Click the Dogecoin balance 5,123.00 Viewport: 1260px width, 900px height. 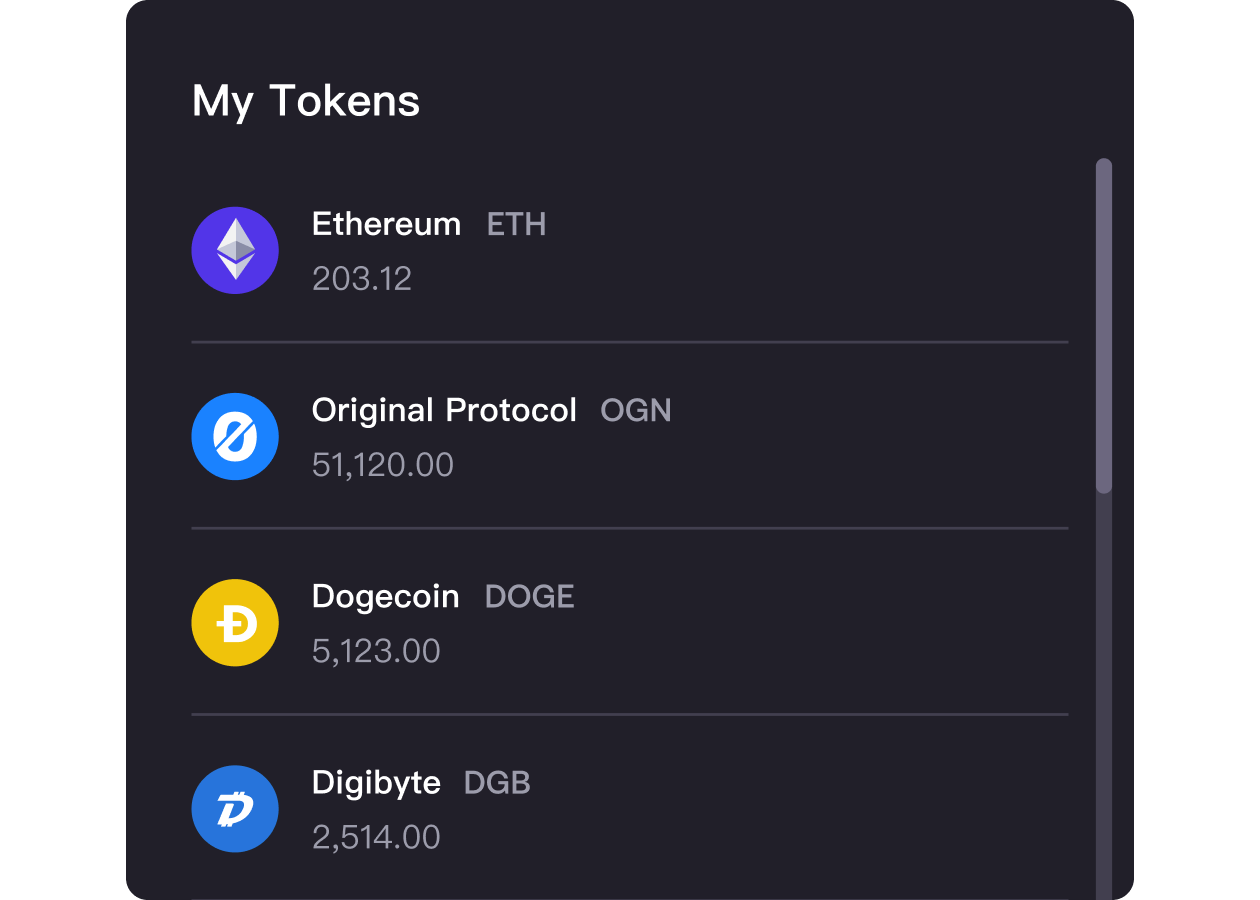pyautogui.click(x=376, y=651)
